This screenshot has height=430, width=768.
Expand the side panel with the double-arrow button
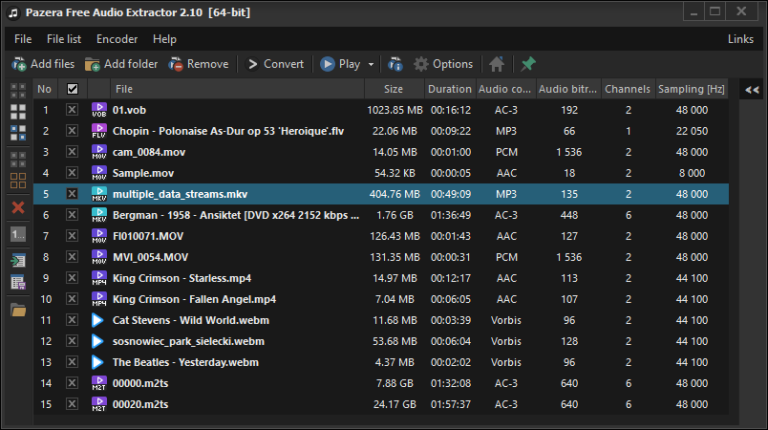click(751, 89)
